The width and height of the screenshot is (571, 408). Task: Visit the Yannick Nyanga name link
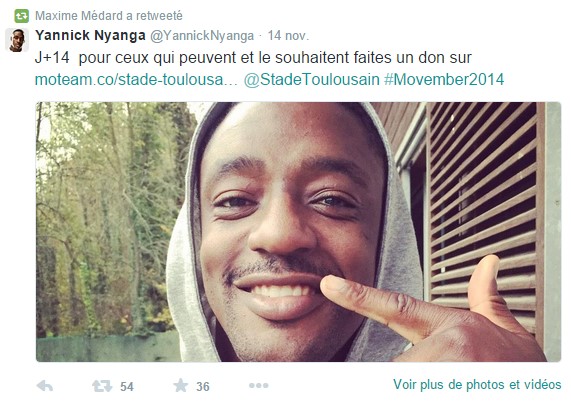point(90,35)
